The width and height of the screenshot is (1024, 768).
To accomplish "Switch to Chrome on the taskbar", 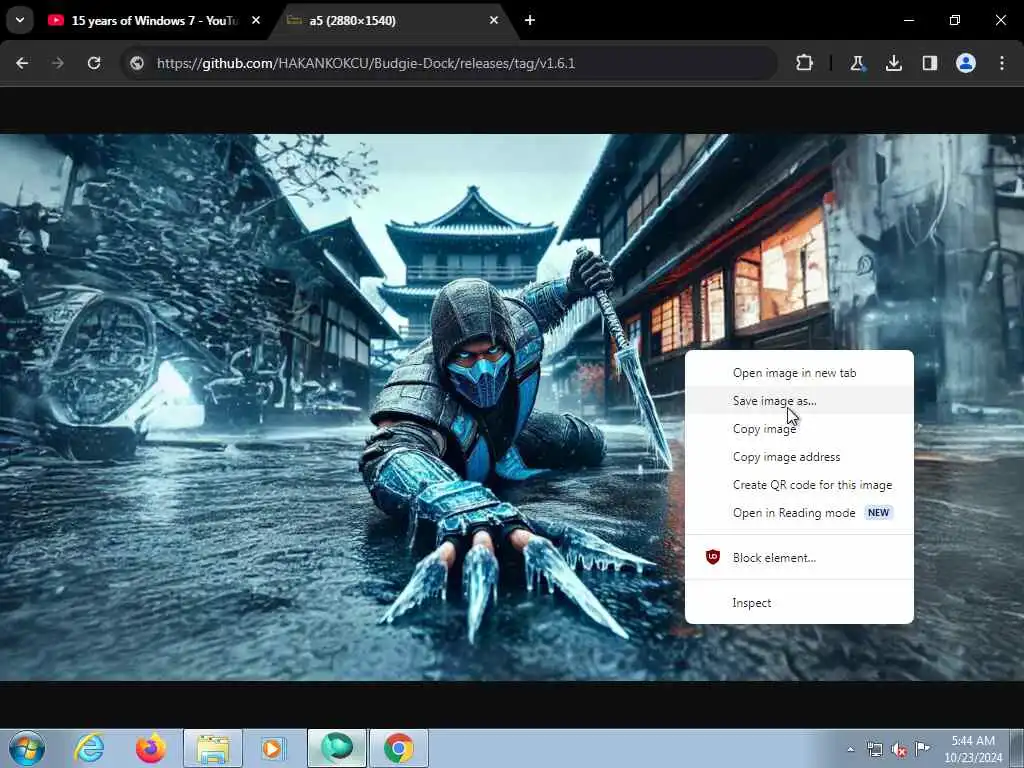I will 399,748.
